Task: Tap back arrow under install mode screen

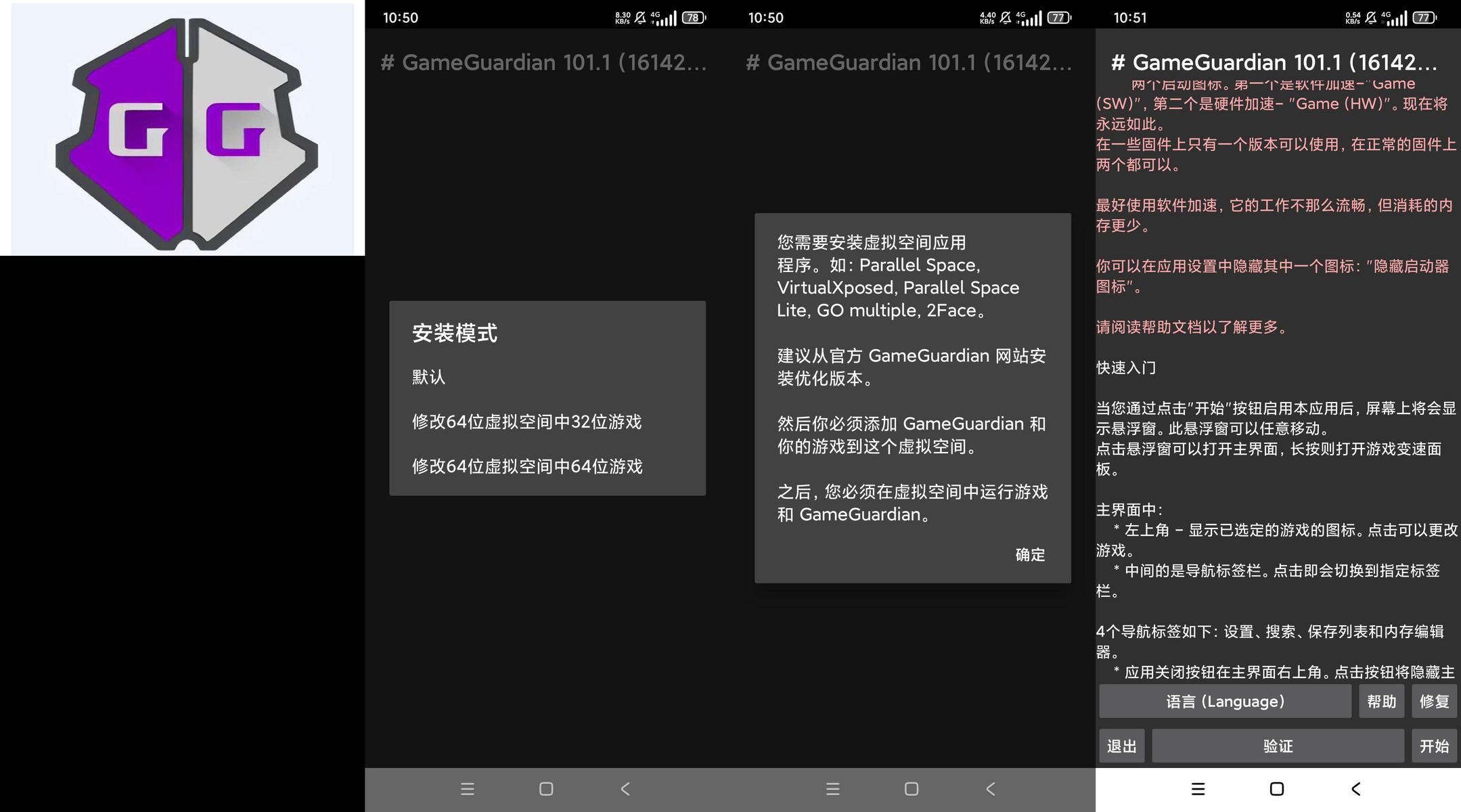Action: [x=625, y=789]
